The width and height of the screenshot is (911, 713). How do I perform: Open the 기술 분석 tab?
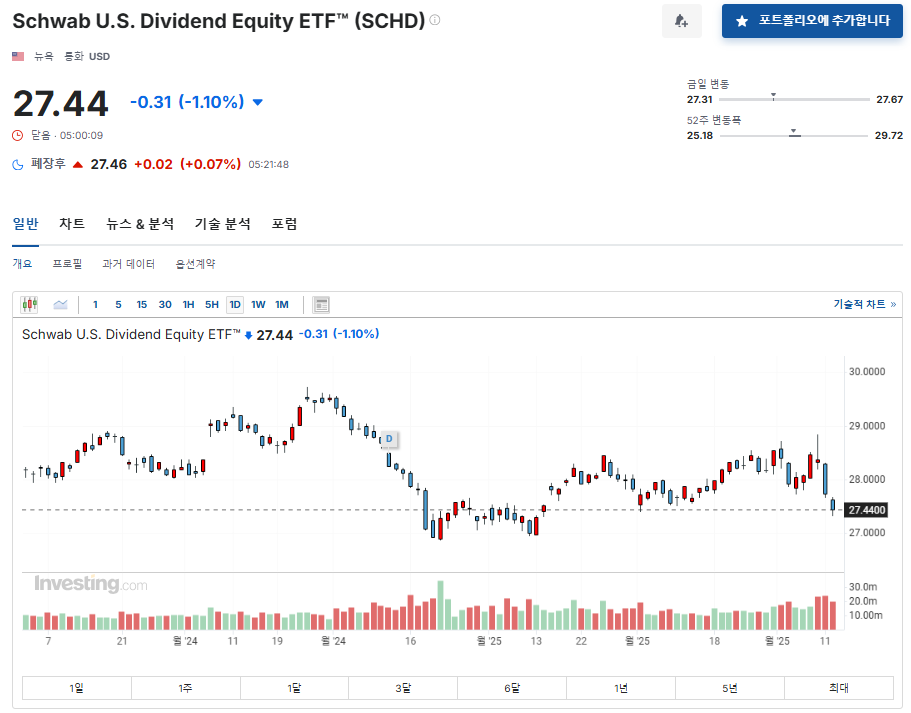[x=223, y=224]
